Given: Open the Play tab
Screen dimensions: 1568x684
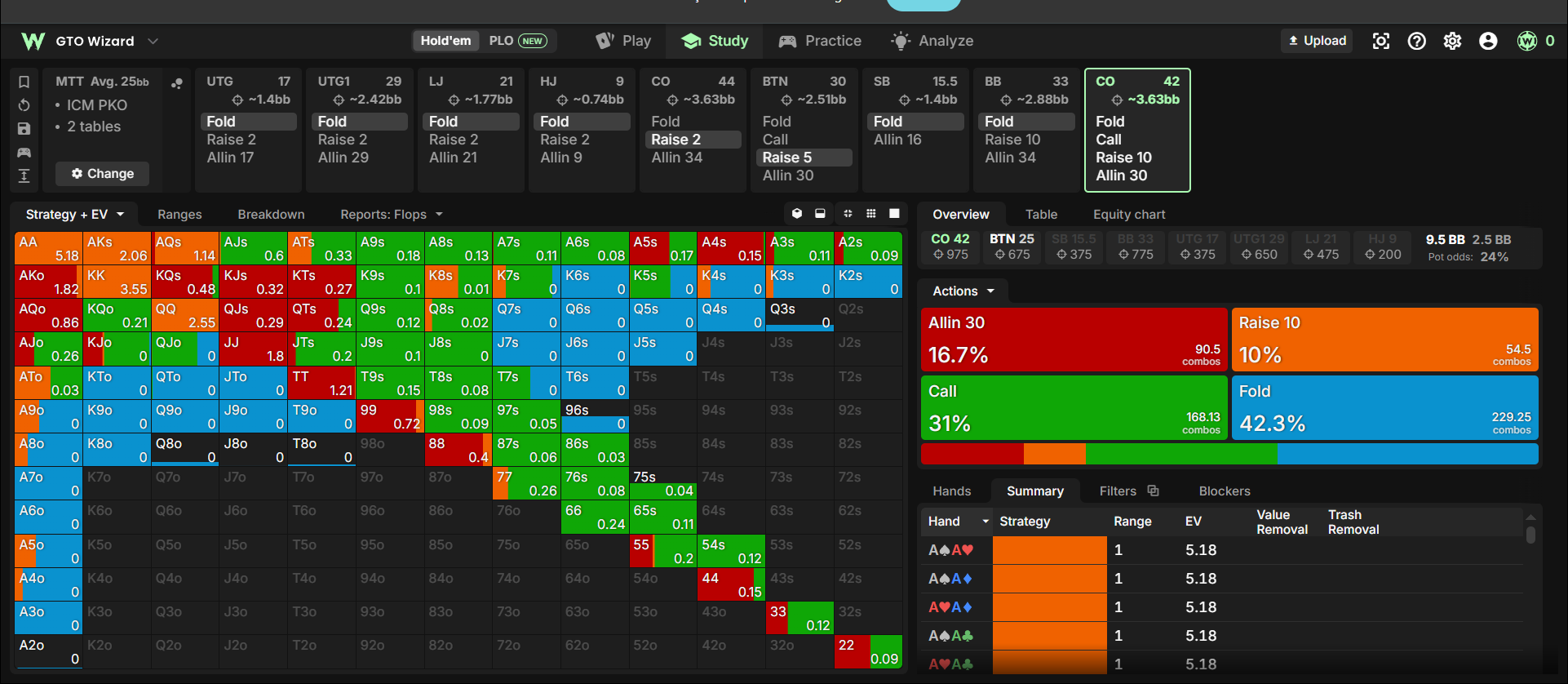Looking at the screenshot, I should 624,41.
